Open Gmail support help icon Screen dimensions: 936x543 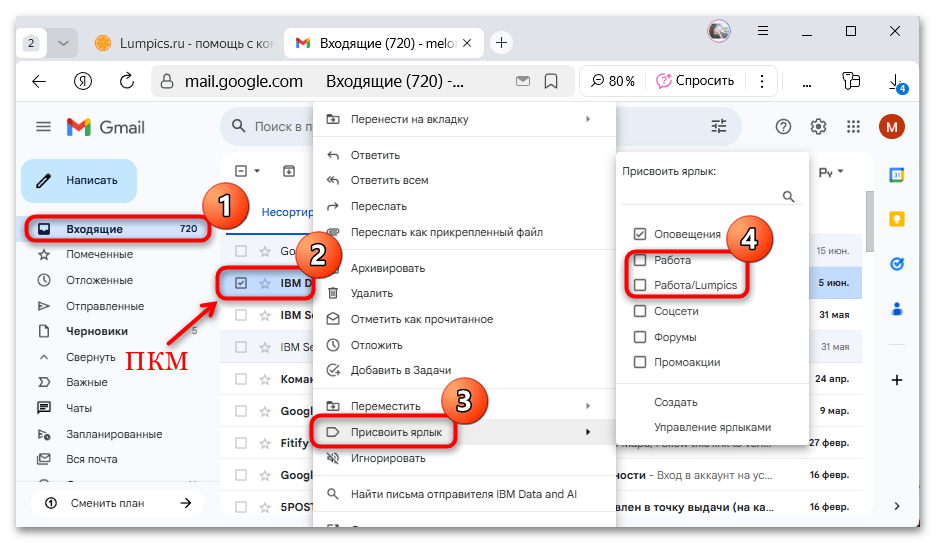tap(783, 127)
